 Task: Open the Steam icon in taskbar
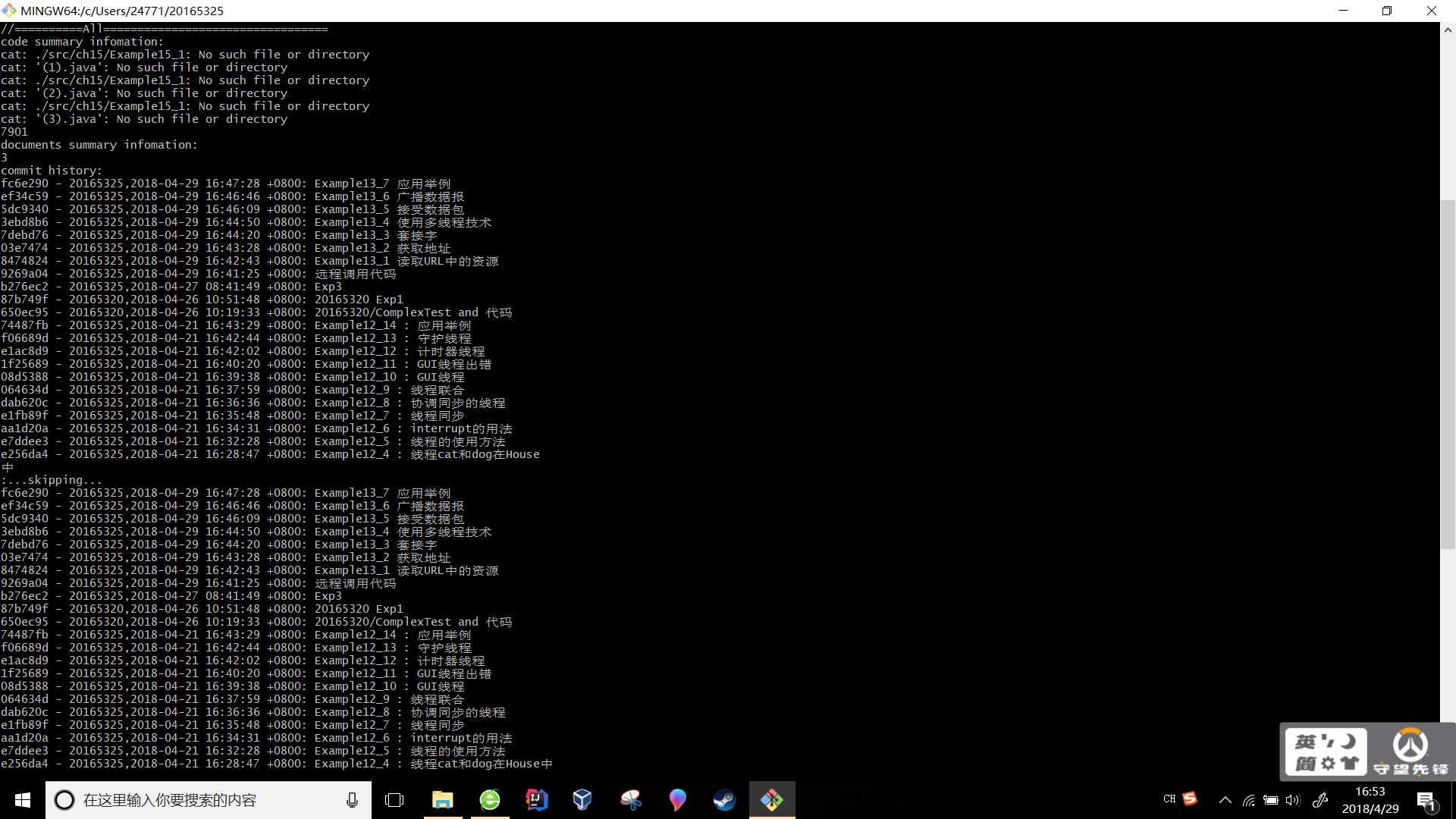pyautogui.click(x=725, y=799)
